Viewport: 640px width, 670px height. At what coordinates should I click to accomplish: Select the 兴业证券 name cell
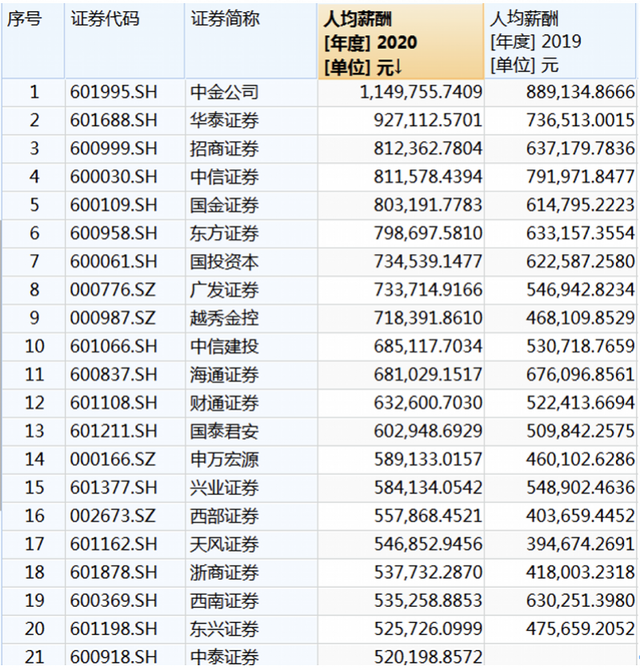251,488
